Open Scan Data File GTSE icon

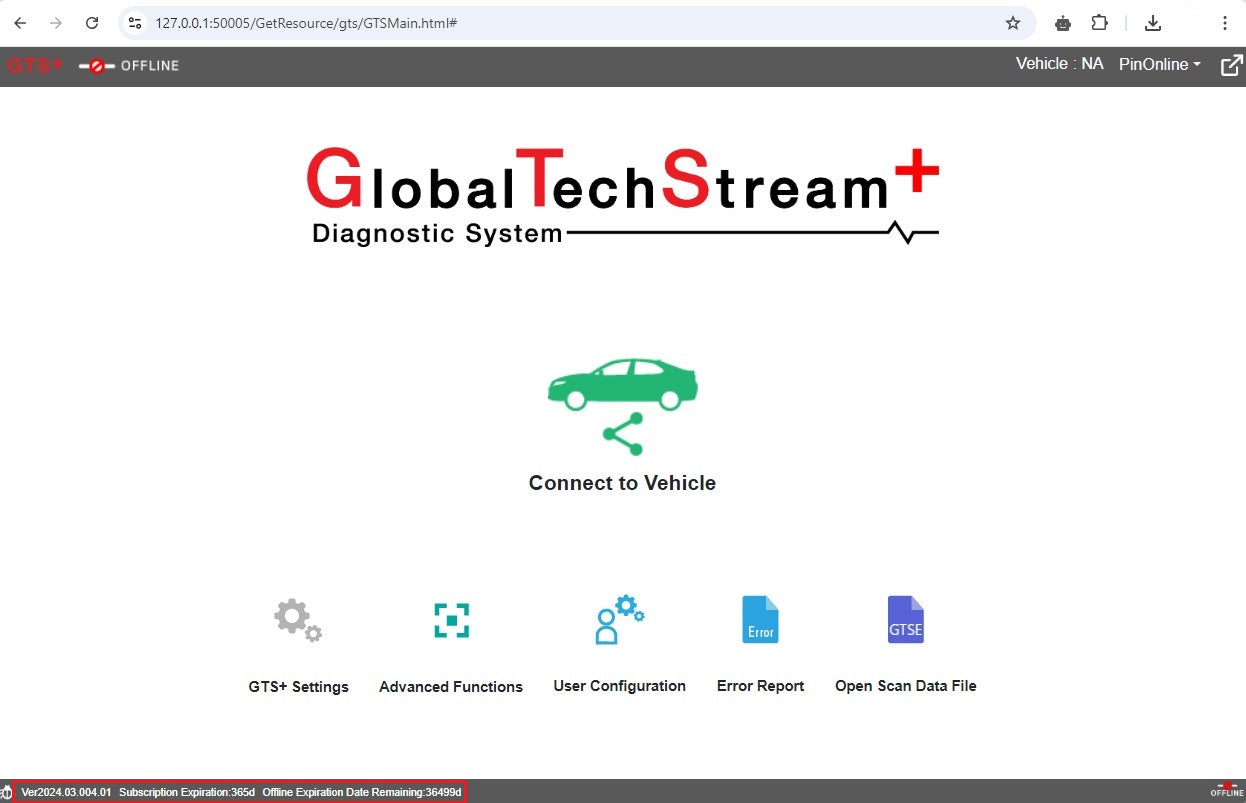(x=906, y=619)
